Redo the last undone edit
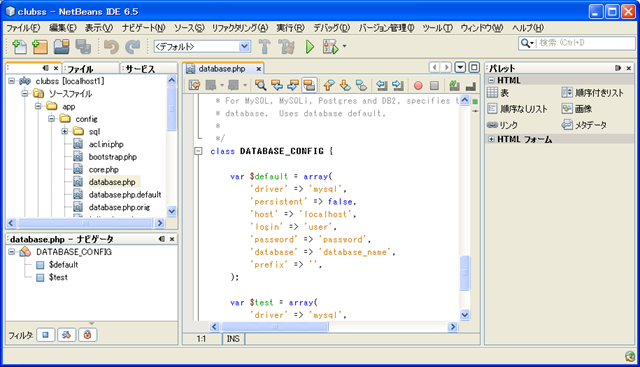Viewport: 640px width, 367px height. tap(132, 47)
